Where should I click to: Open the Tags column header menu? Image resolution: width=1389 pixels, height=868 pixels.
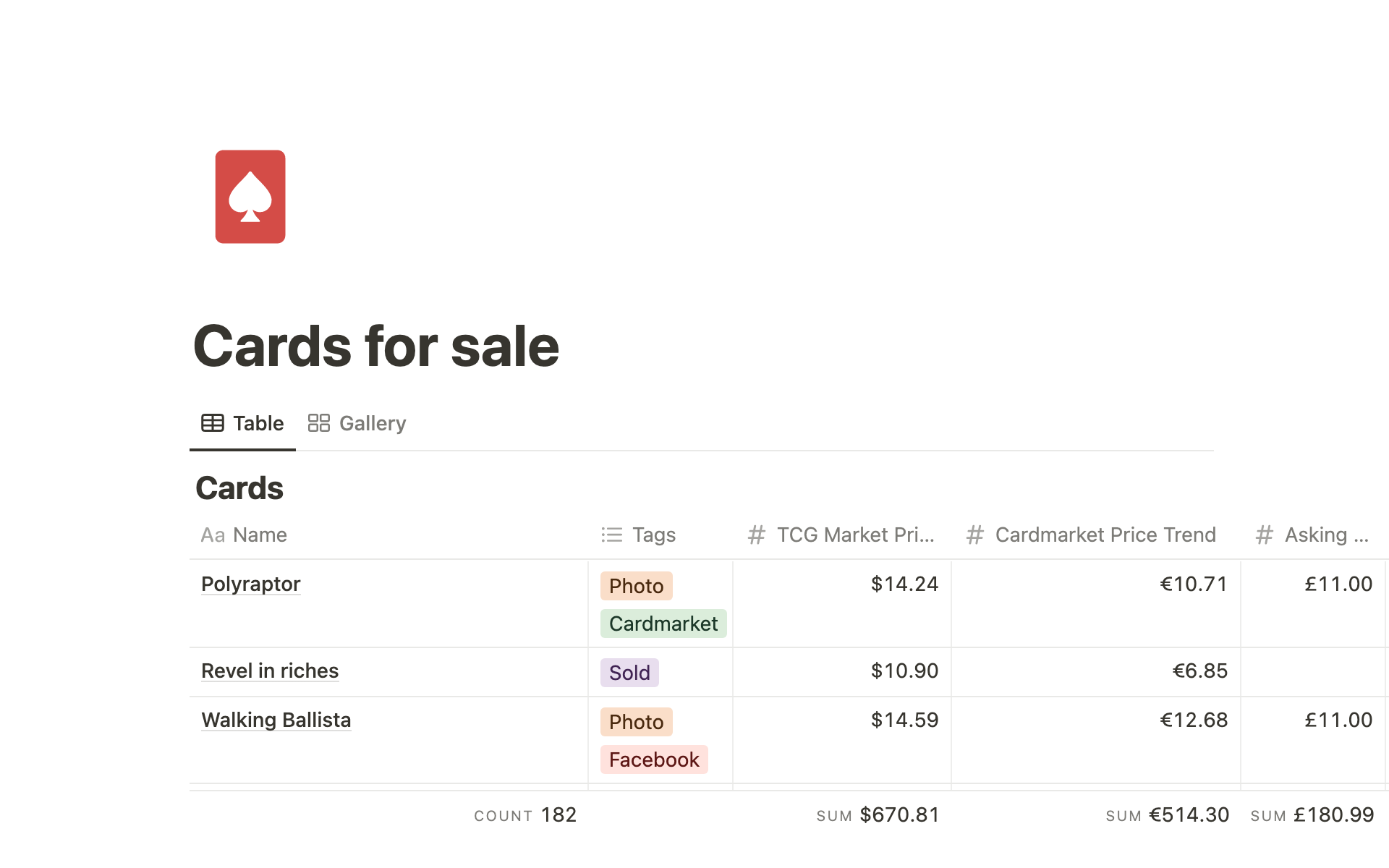[x=653, y=535]
